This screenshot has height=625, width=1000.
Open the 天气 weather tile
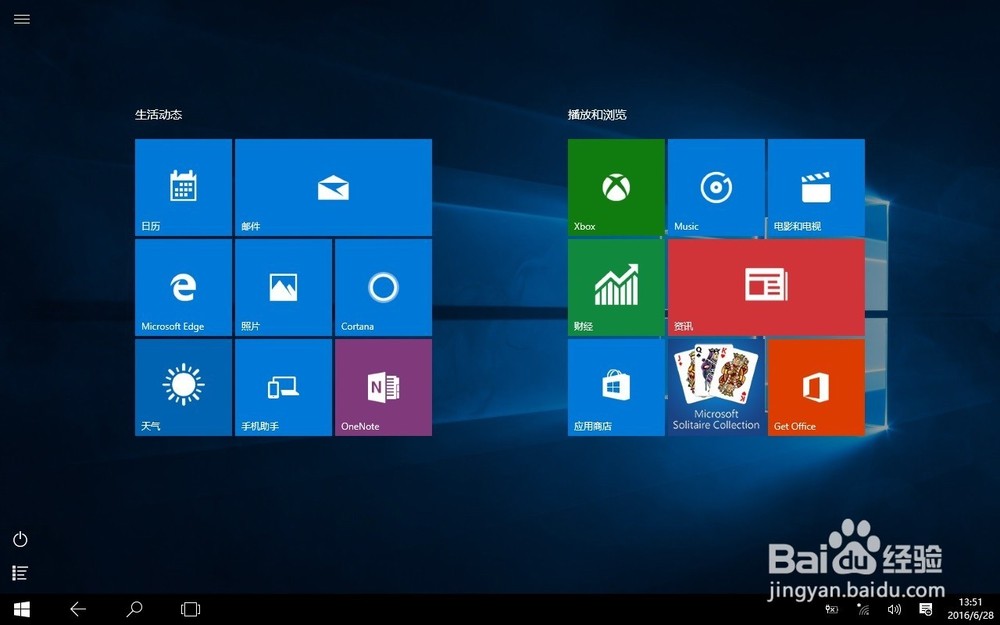(x=183, y=387)
